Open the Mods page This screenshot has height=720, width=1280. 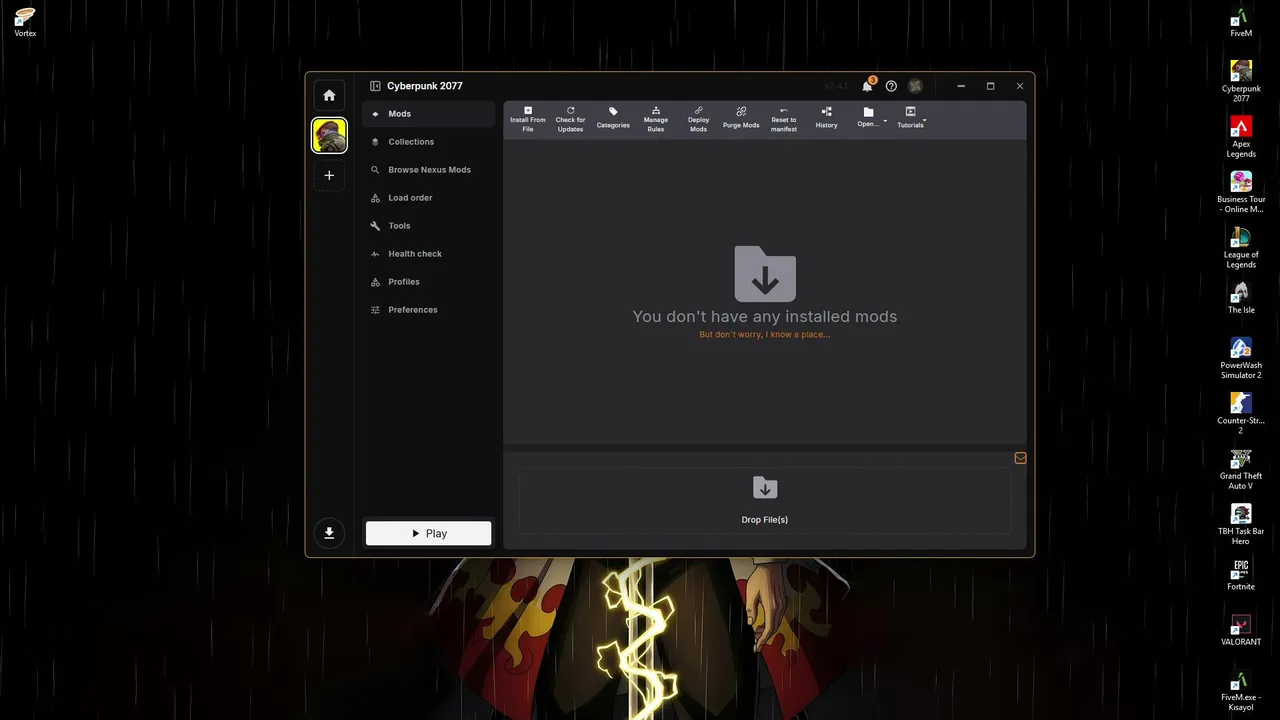(428, 114)
